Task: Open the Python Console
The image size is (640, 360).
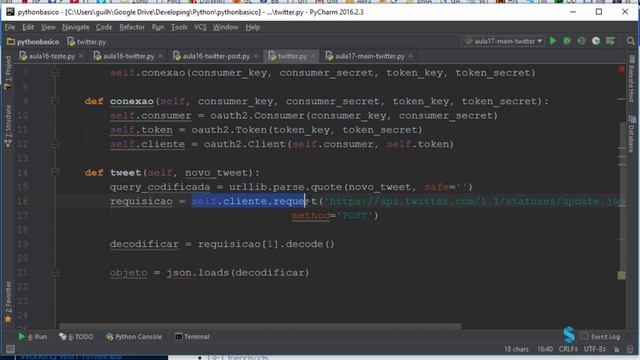Action: [x=134, y=337]
